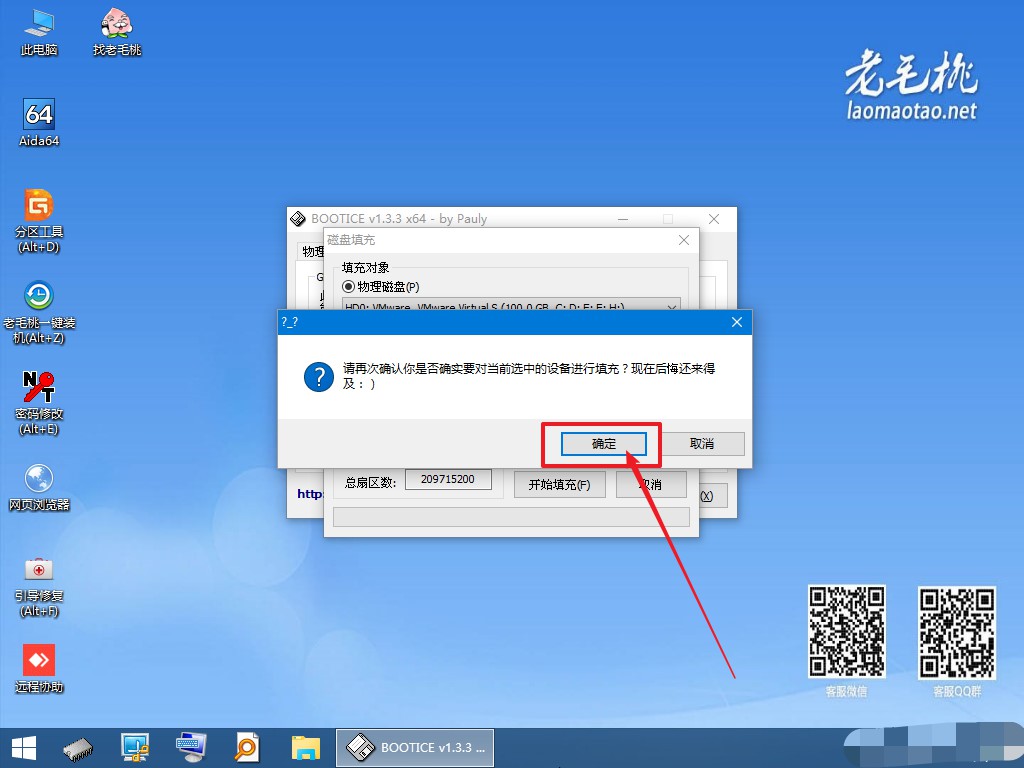This screenshot has height=768, width=1024.
Task: Click the blue question mark icon
Action: point(319,377)
